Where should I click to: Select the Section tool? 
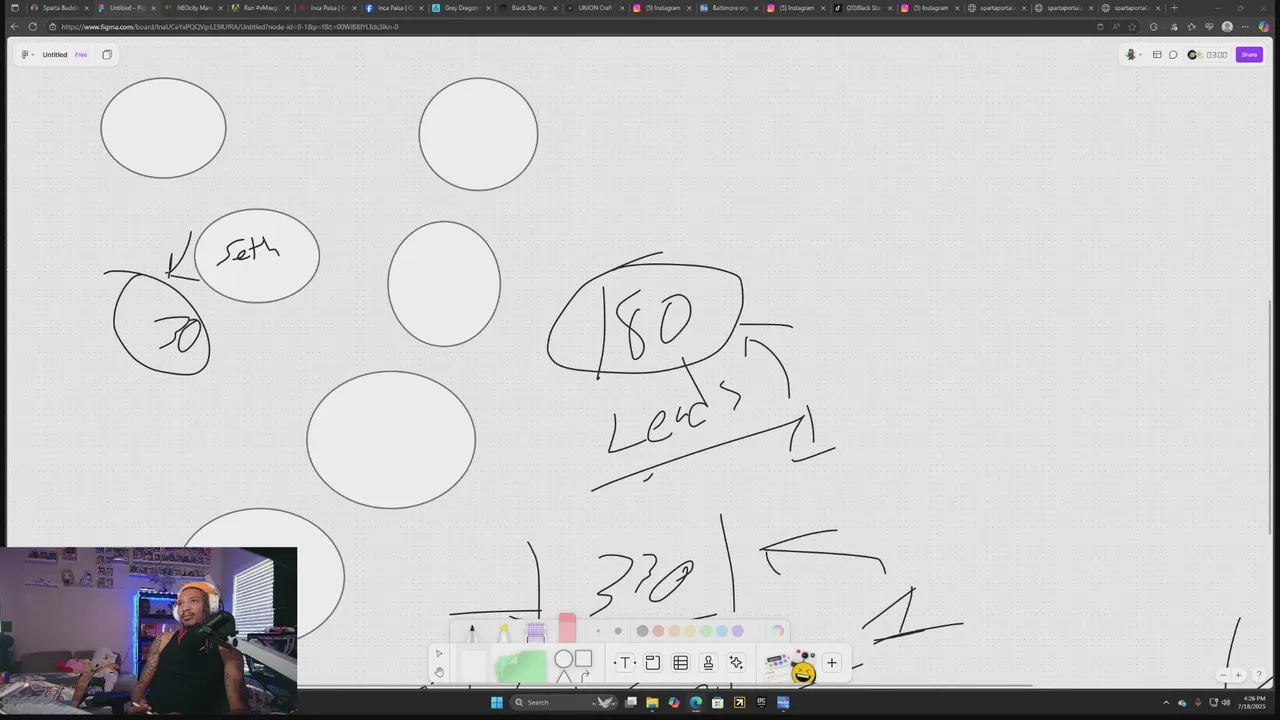pos(652,663)
